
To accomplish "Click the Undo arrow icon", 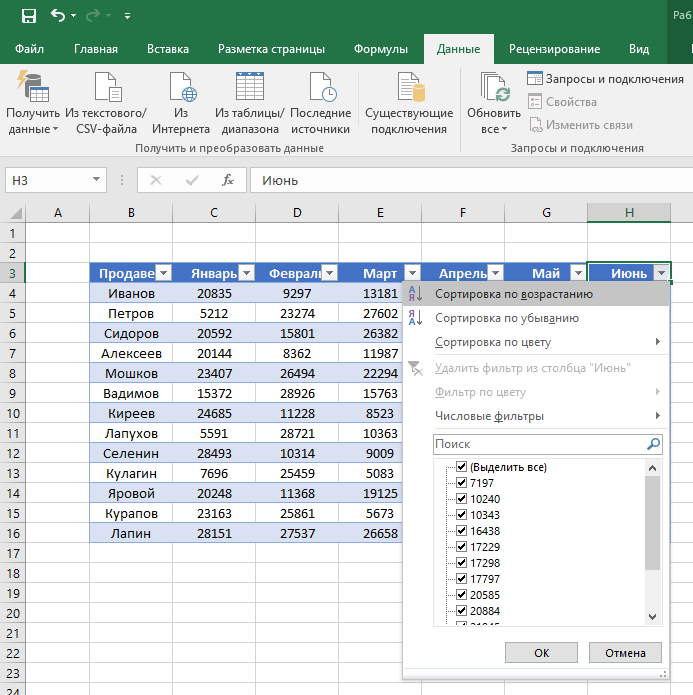I will tap(58, 16).
